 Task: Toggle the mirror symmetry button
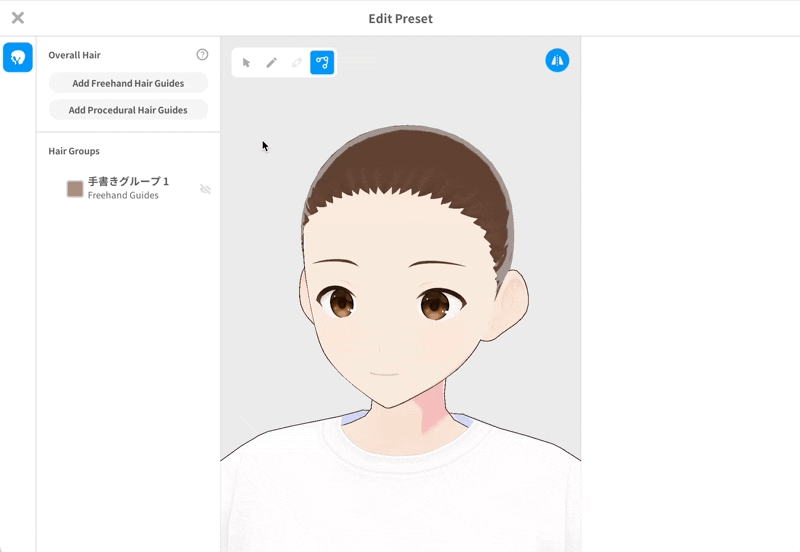(557, 60)
